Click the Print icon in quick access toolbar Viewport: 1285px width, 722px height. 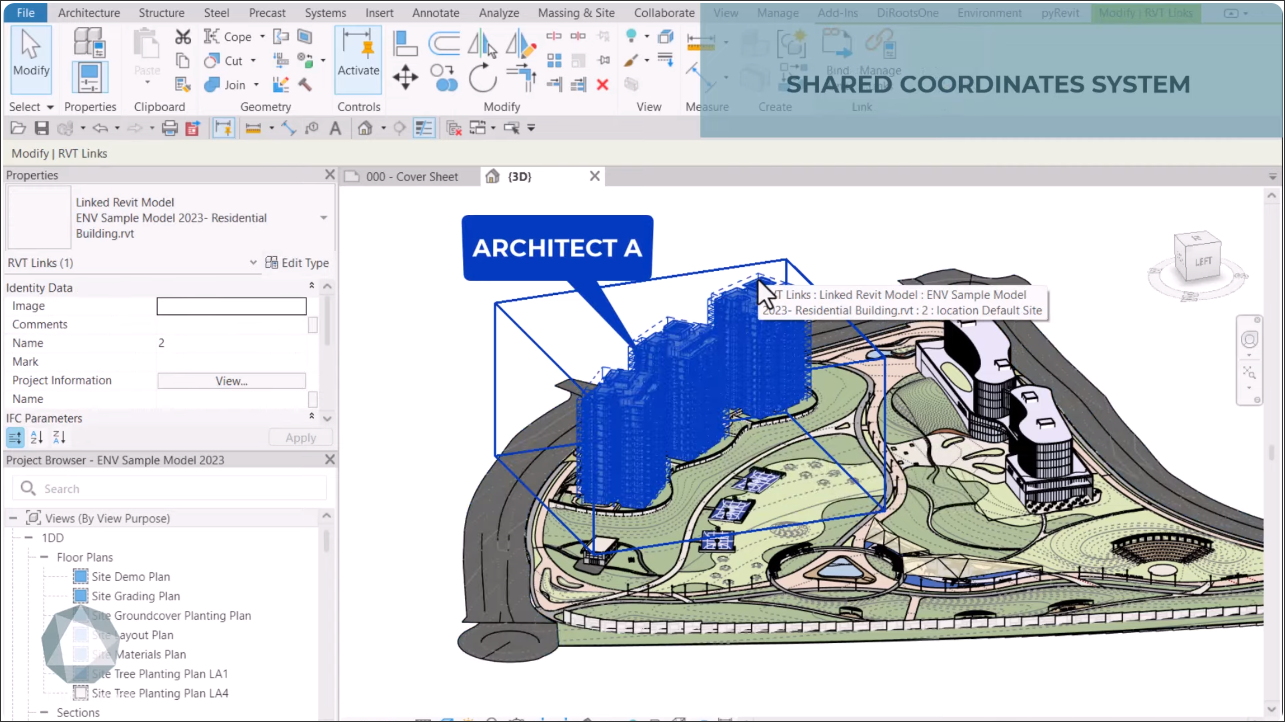click(x=170, y=128)
